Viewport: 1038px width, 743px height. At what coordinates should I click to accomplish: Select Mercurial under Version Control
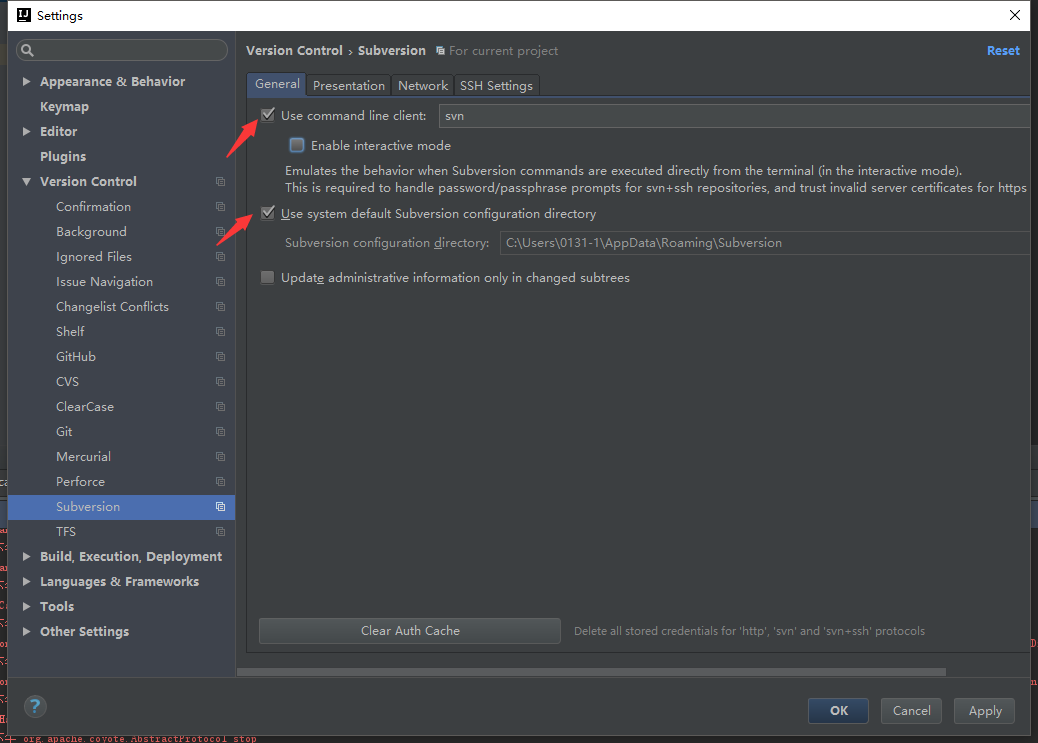click(83, 457)
